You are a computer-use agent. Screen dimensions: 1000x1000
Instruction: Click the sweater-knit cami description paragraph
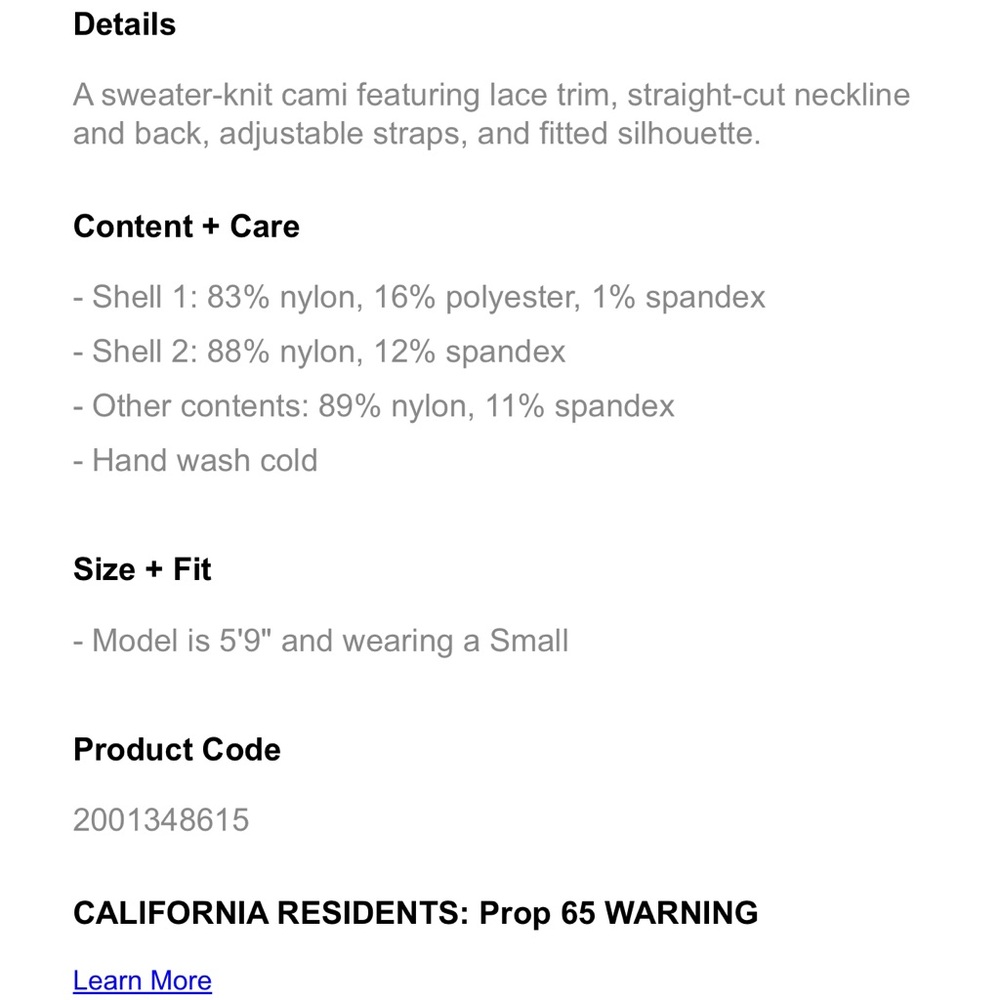pyautogui.click(x=491, y=114)
